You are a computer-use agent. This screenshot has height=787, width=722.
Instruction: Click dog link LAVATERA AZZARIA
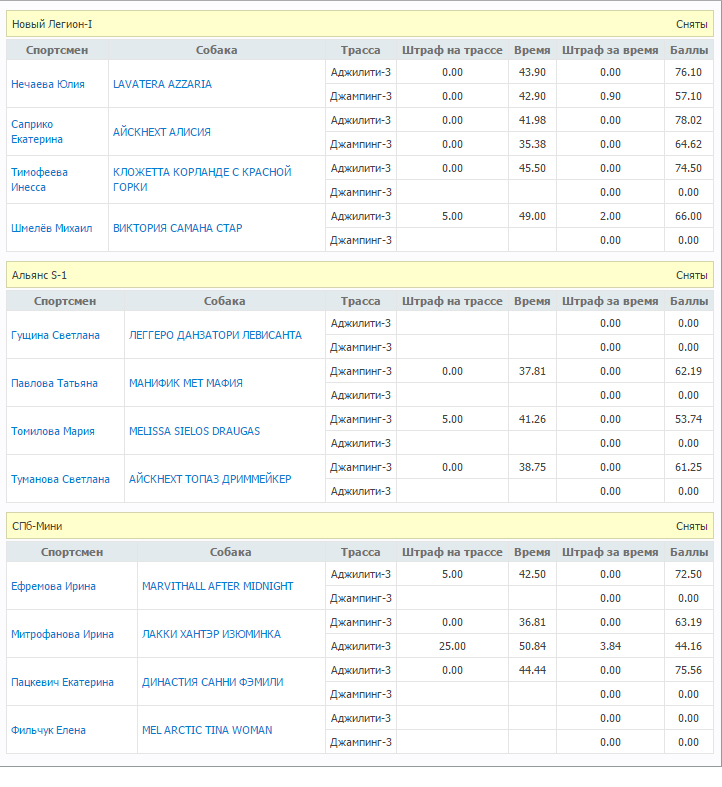pyautogui.click(x=162, y=85)
